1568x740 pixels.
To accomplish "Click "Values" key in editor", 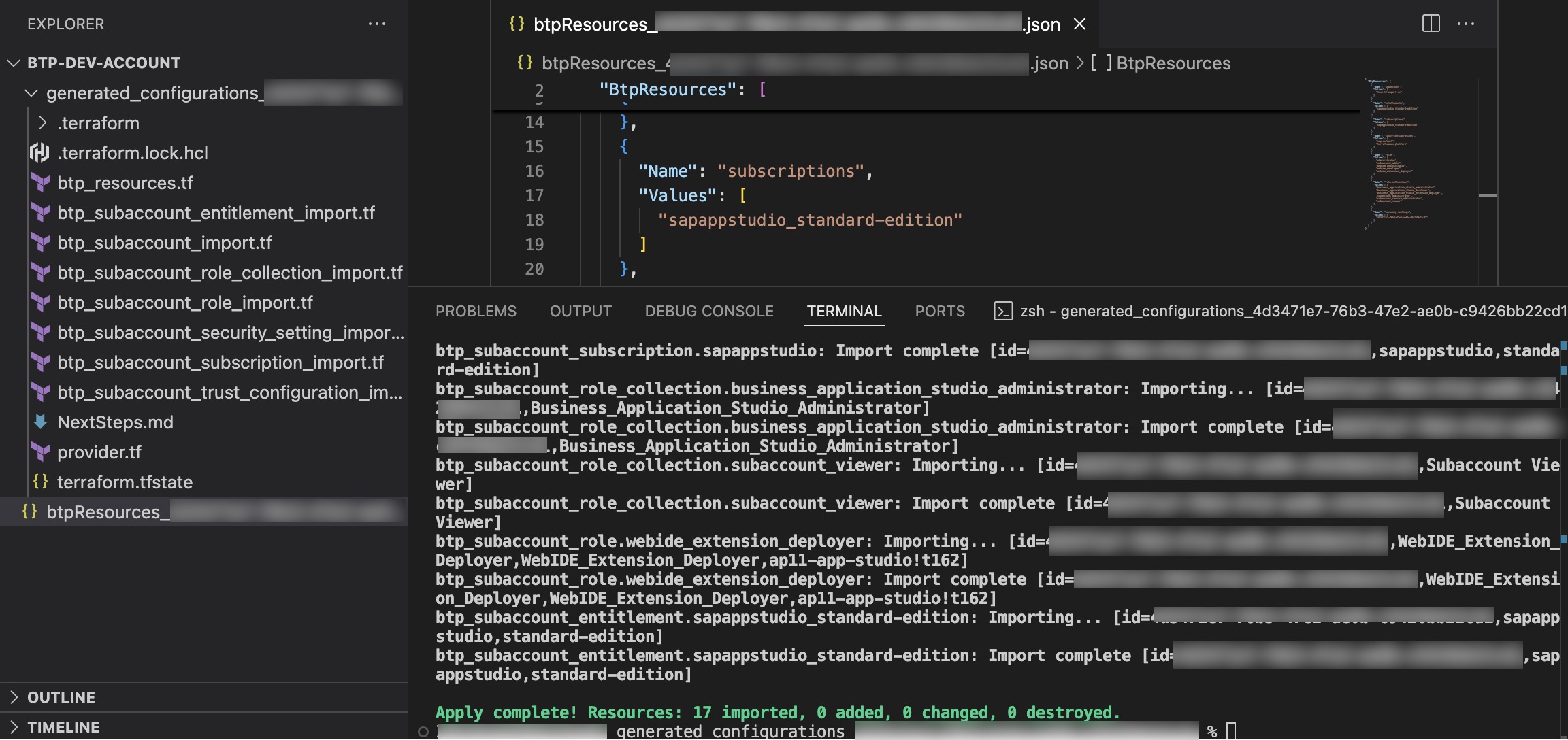I will [678, 195].
